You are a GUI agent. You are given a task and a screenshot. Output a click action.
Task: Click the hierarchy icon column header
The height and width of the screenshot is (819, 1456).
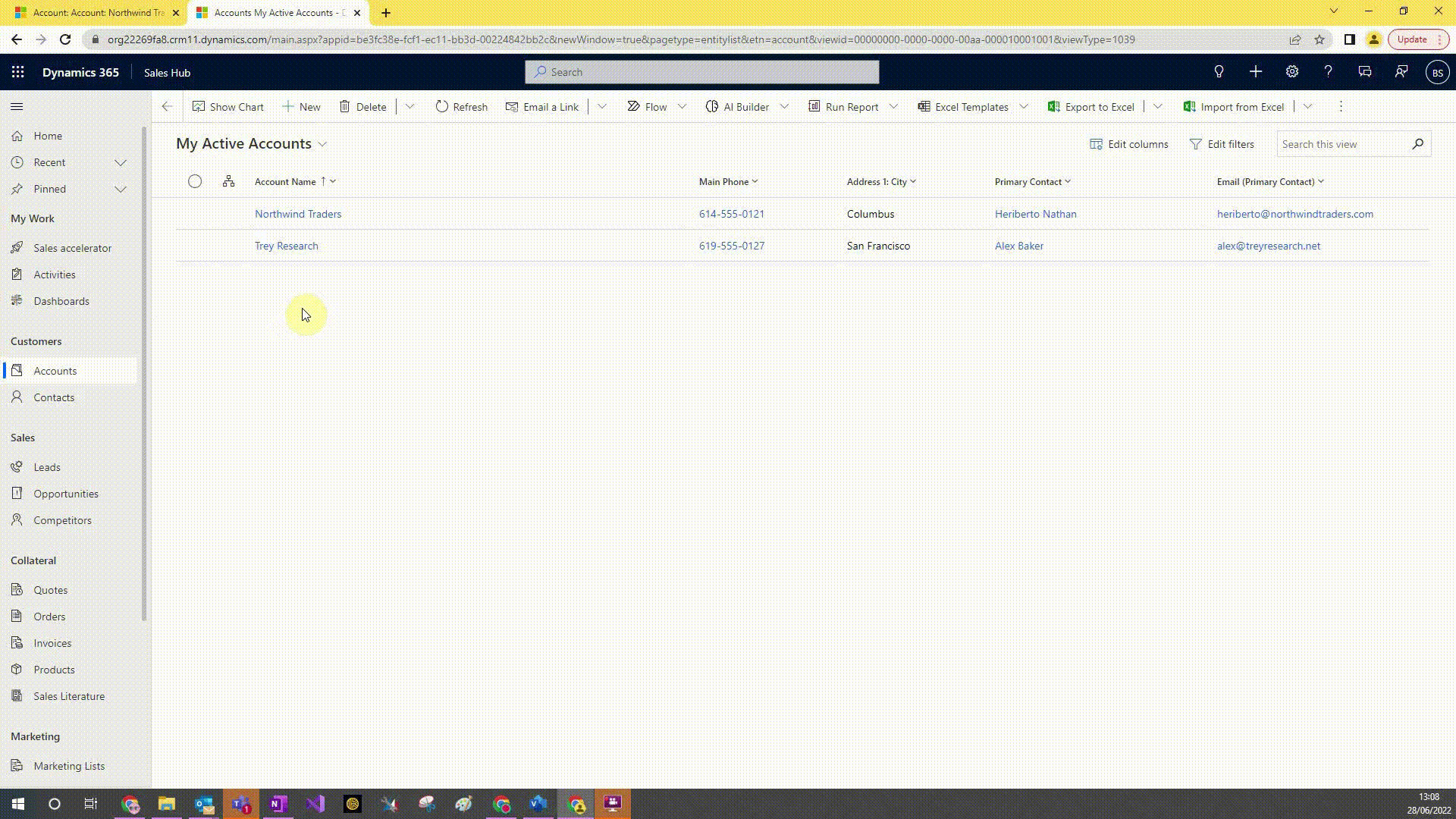coord(228,181)
